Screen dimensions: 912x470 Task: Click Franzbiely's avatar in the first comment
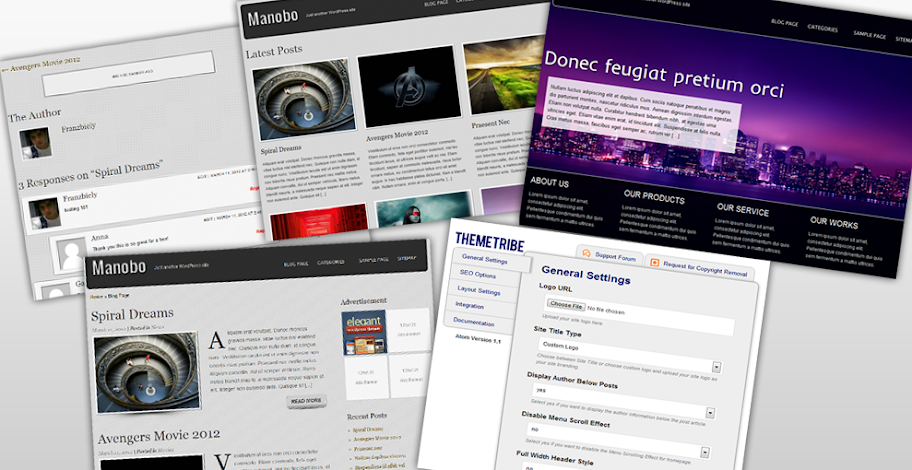(44, 212)
